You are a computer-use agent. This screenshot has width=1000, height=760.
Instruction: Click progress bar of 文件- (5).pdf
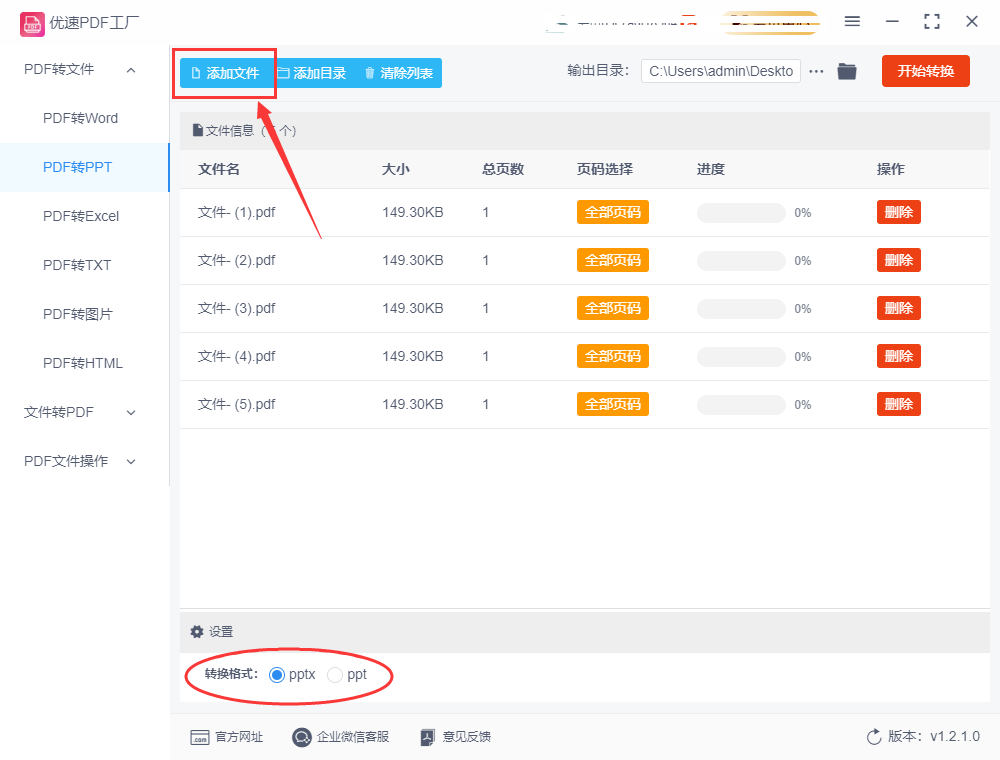pyautogui.click(x=741, y=405)
